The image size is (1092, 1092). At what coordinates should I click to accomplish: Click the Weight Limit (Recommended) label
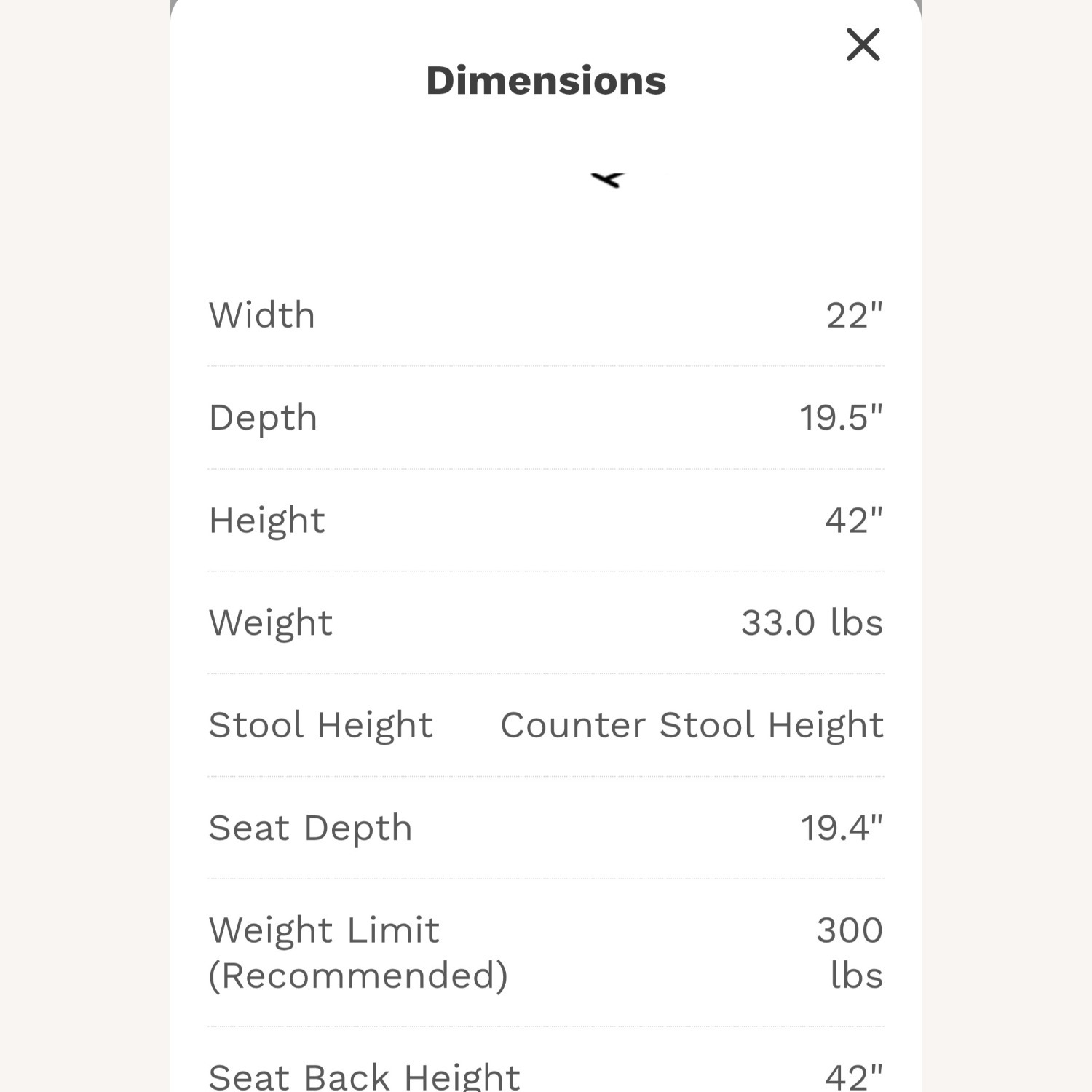click(x=358, y=952)
